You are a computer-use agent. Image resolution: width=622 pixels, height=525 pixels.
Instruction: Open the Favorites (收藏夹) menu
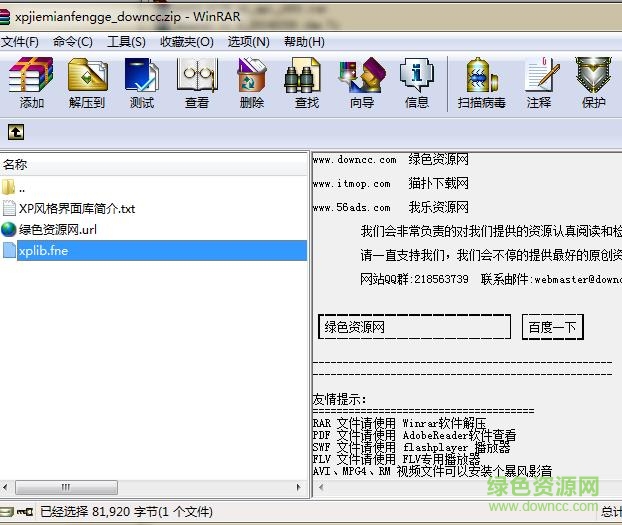(x=187, y=42)
